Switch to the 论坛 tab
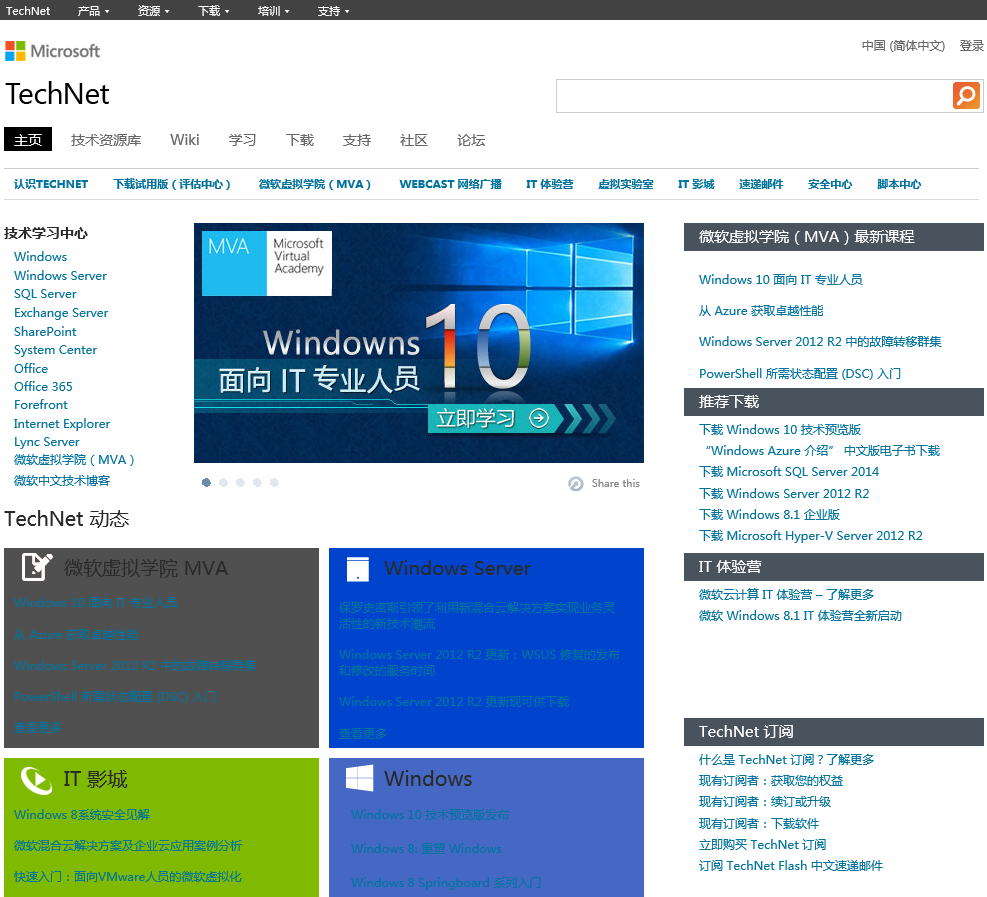 pyautogui.click(x=471, y=140)
